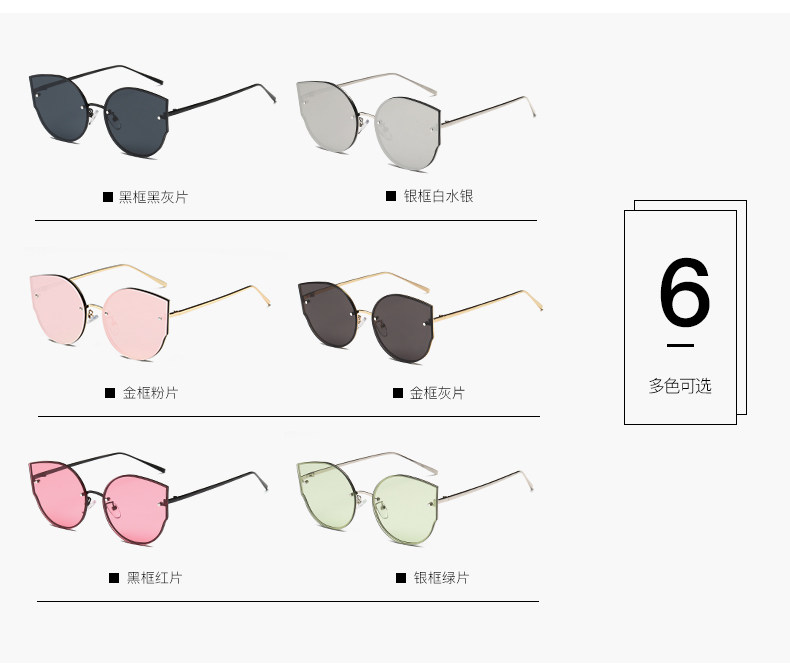The image size is (790, 670).
Task: Click the black square beside 黑框黑灰片
Action: [108, 197]
